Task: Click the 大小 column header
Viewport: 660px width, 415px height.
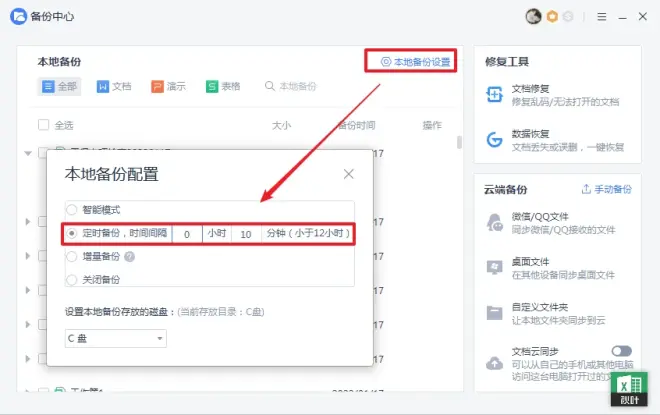Action: click(x=281, y=125)
